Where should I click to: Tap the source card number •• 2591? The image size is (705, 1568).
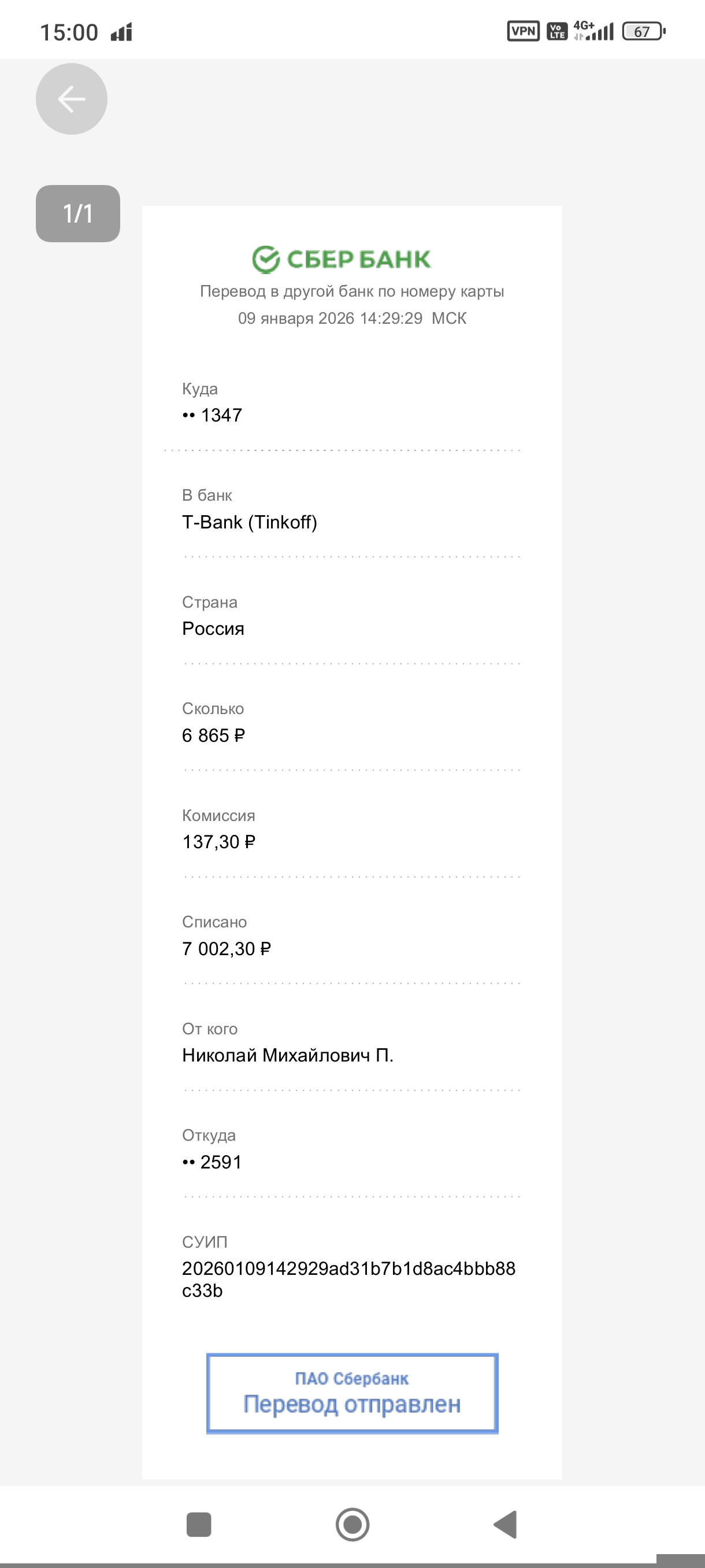tap(211, 1162)
